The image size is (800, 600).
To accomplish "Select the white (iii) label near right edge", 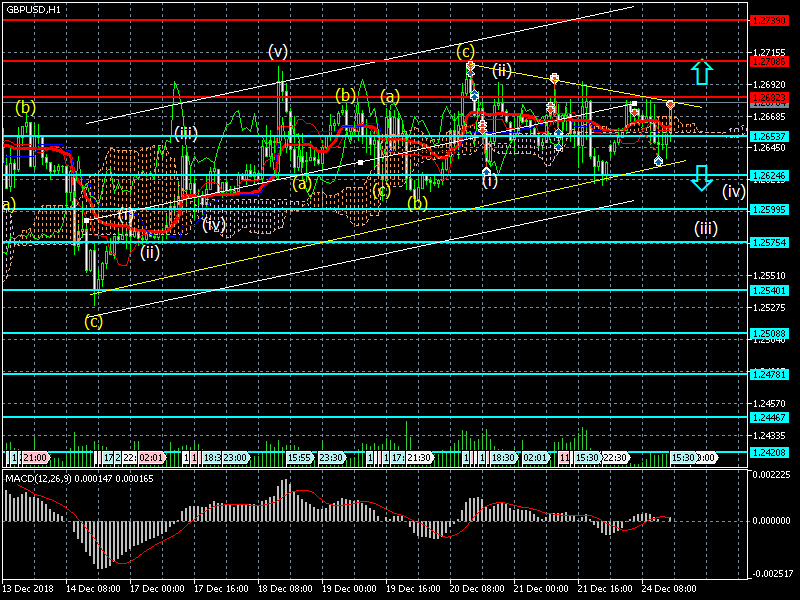I will (706, 228).
